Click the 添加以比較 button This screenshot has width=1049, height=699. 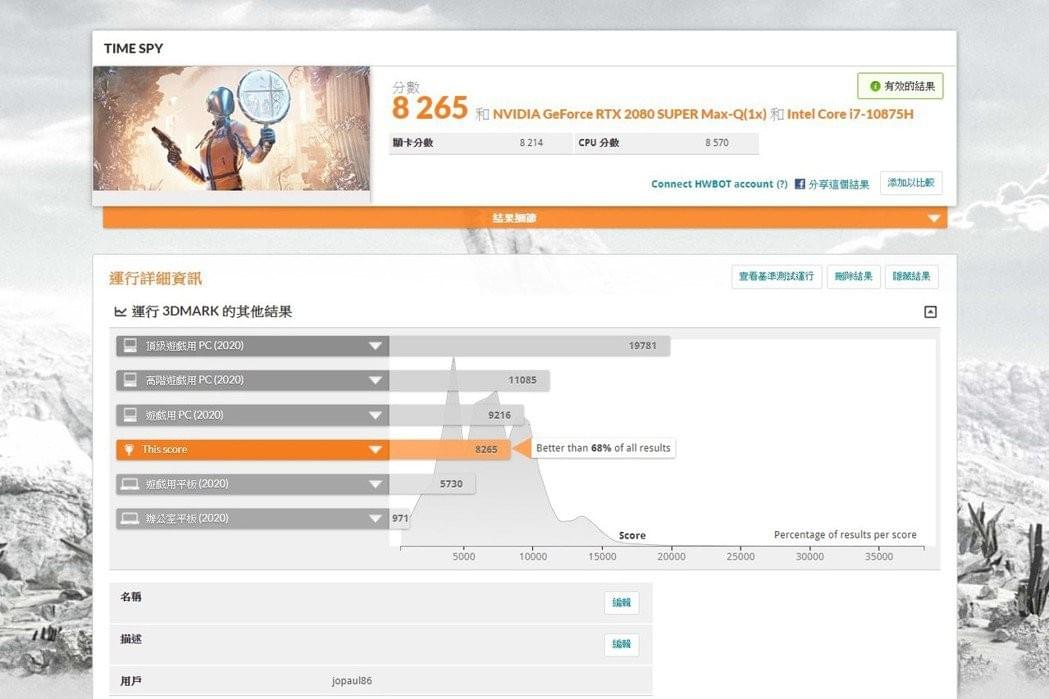(x=911, y=183)
